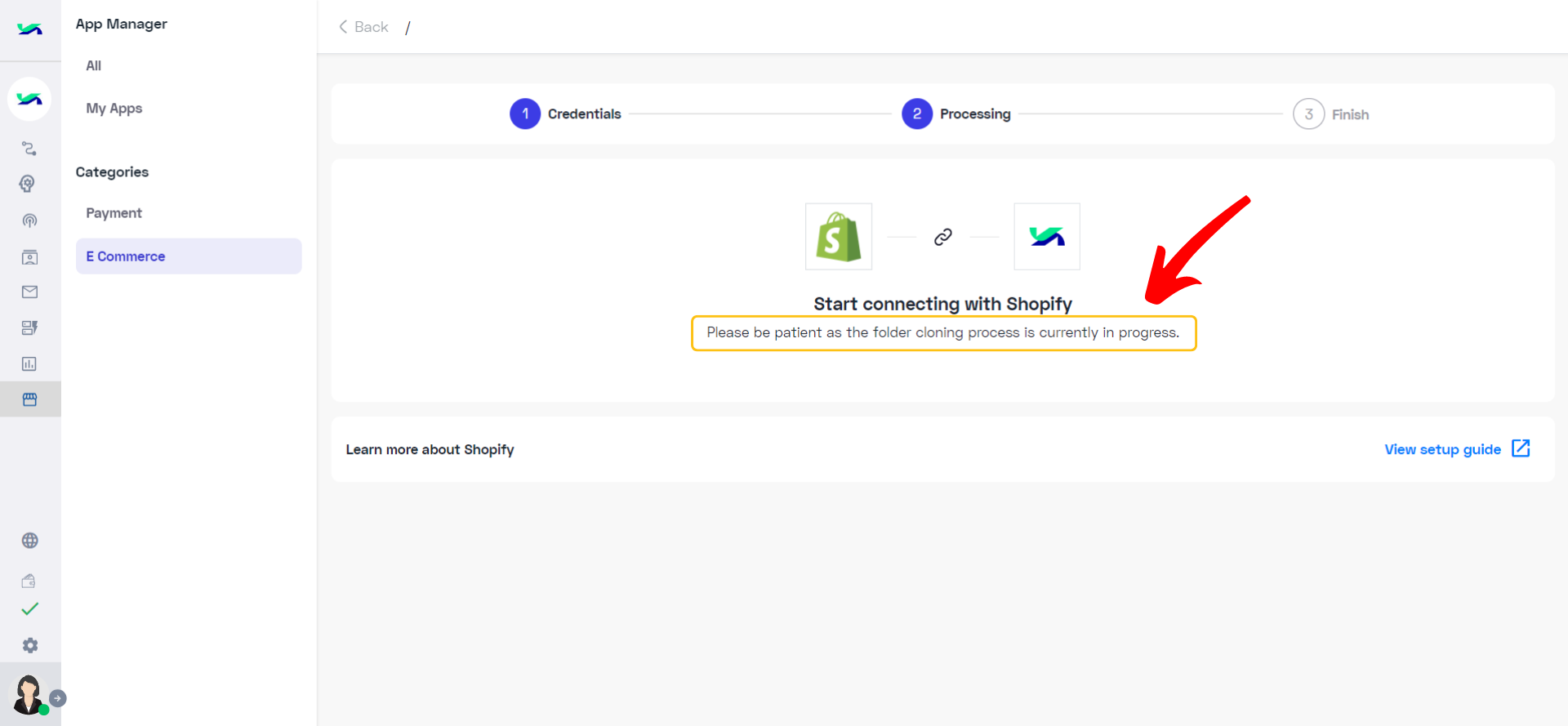
Task: Click the globe icon in sidebar
Action: coord(29,541)
